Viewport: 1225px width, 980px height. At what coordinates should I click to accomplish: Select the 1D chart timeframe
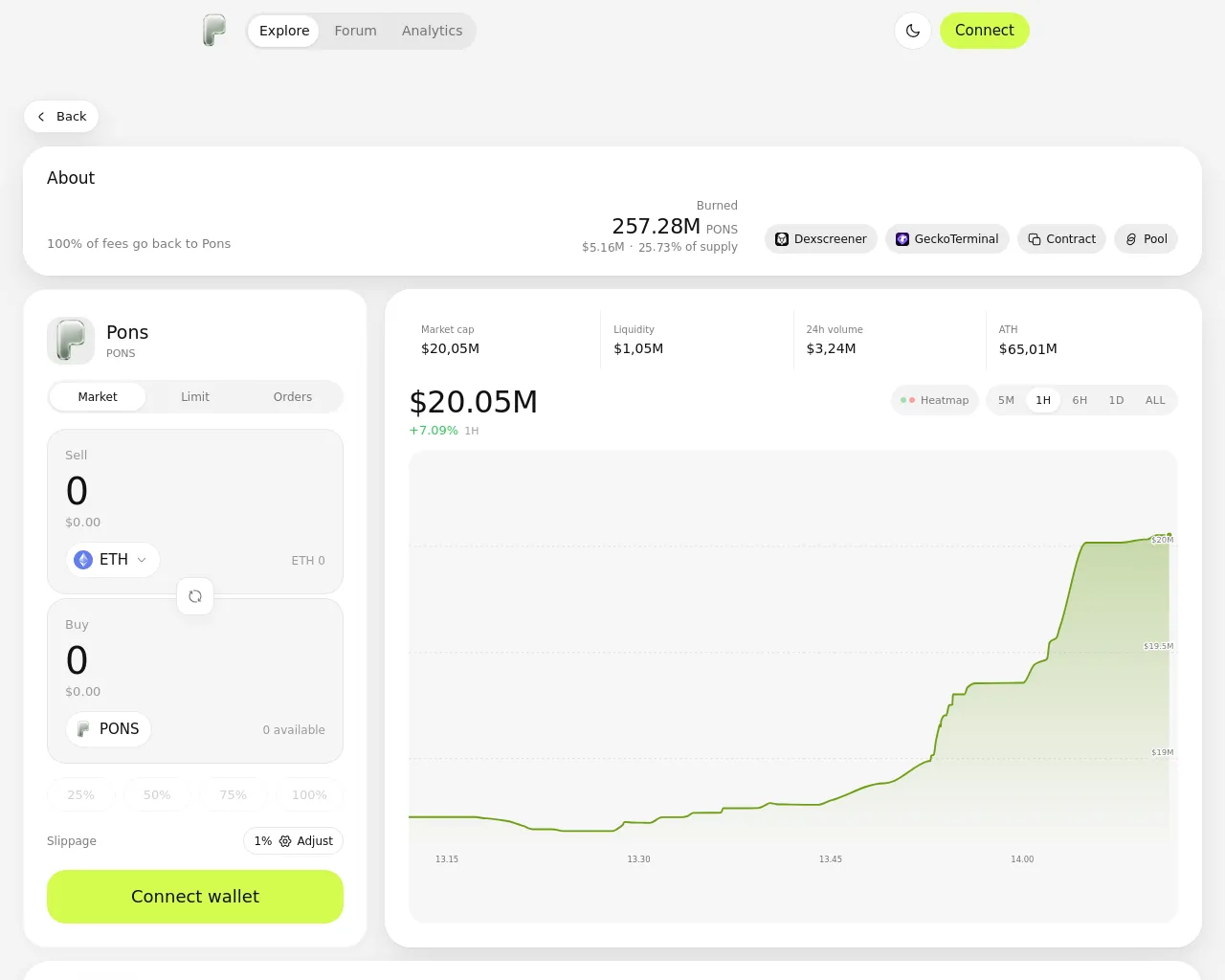point(1116,401)
